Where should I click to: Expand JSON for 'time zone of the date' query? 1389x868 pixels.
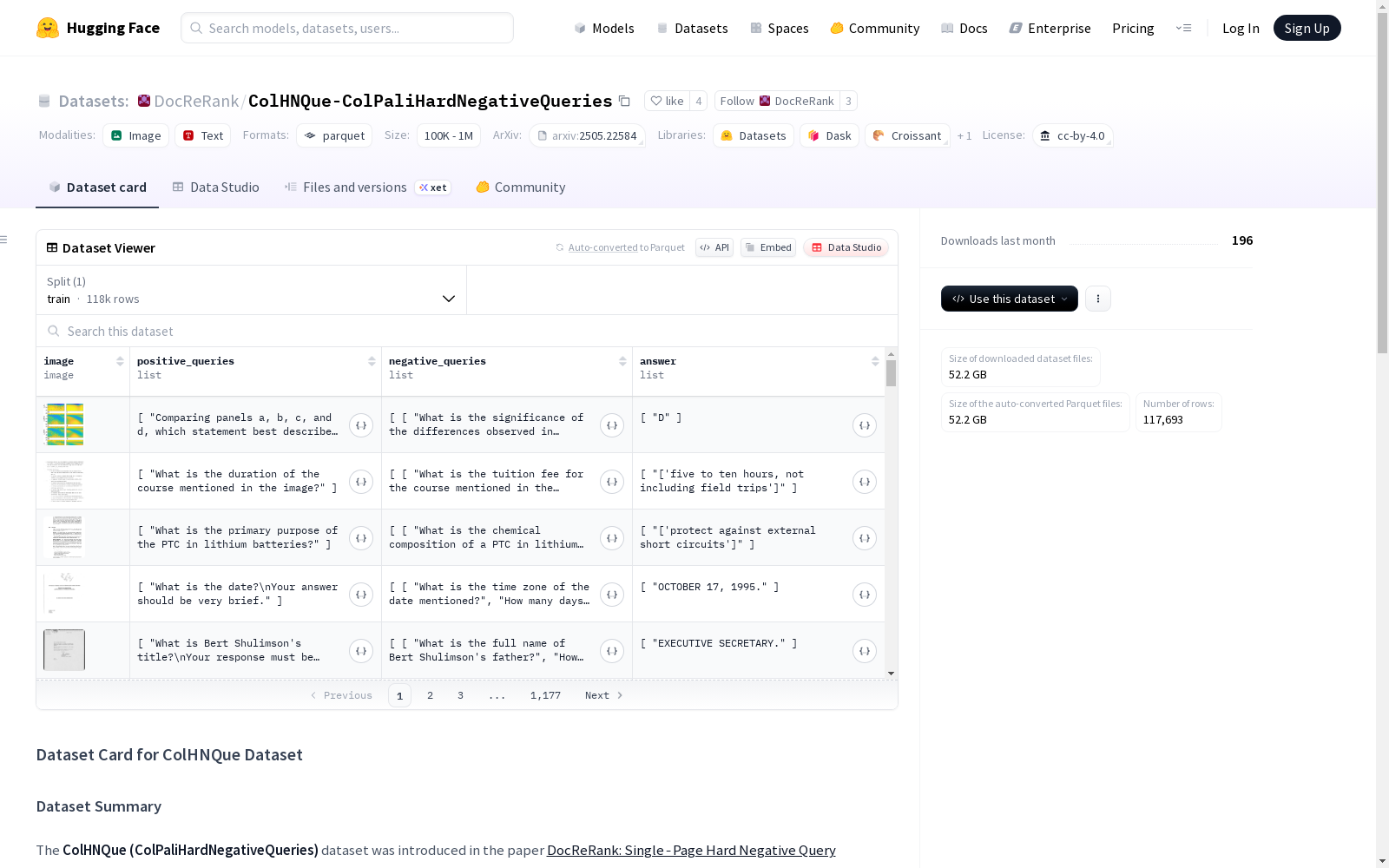pyautogui.click(x=612, y=595)
